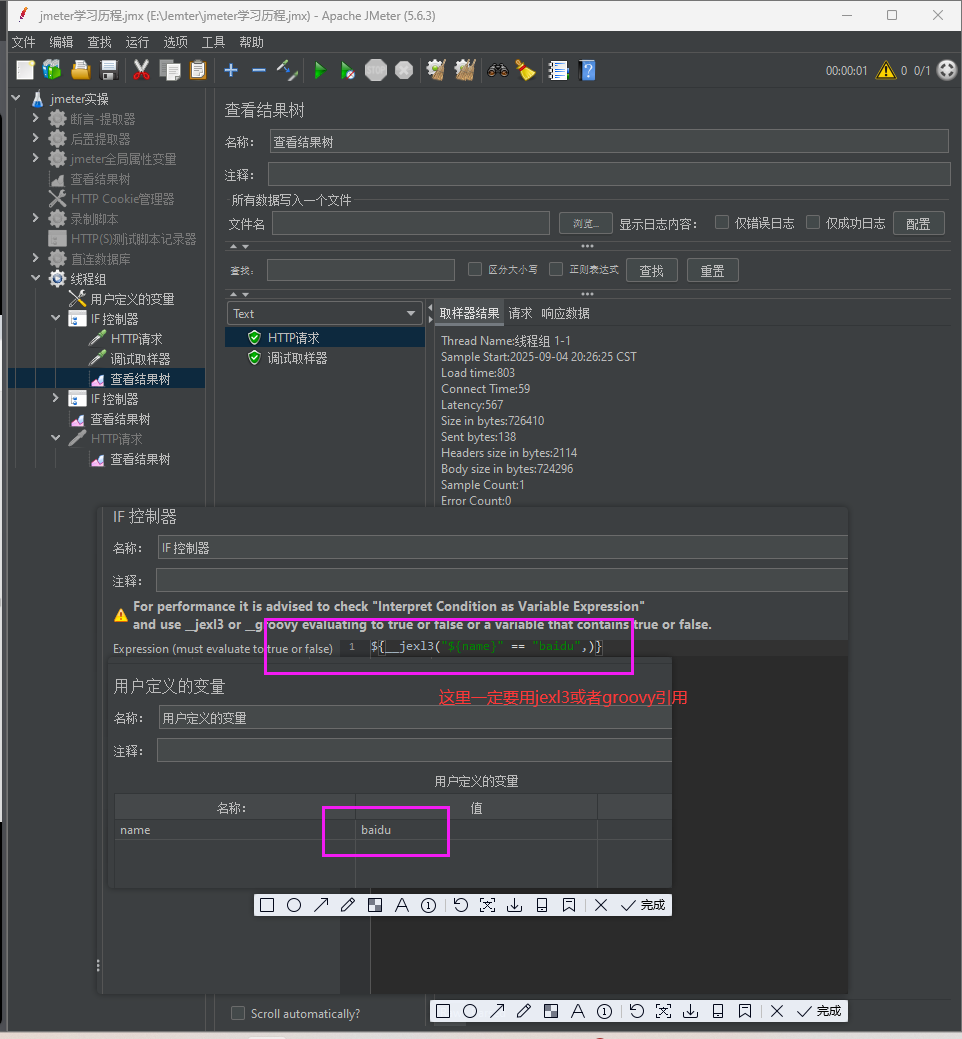This screenshot has width=962, height=1039.
Task: Open the Function Helper list icon
Action: (x=559, y=70)
